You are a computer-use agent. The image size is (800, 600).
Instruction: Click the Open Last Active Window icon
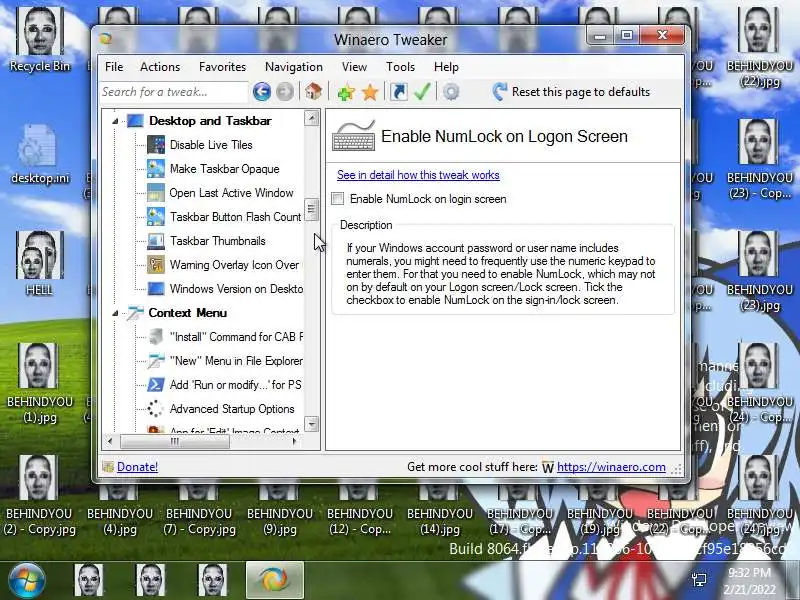(156, 193)
